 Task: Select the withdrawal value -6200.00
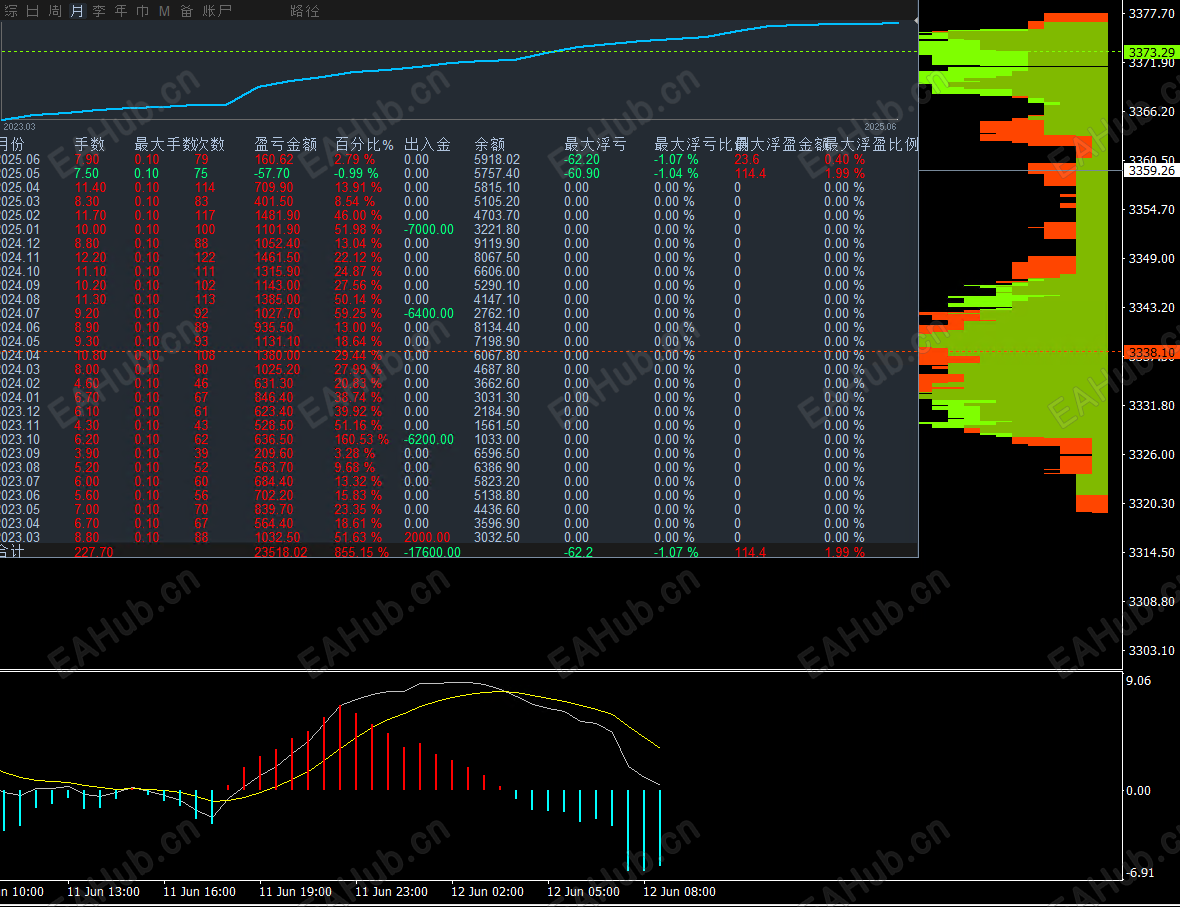point(429,440)
